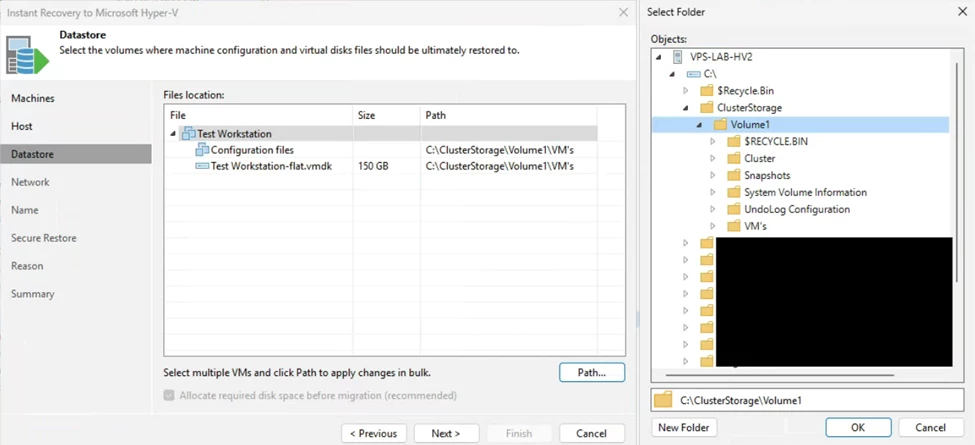
Task: Go to the Network wizard step
Action: click(30, 182)
